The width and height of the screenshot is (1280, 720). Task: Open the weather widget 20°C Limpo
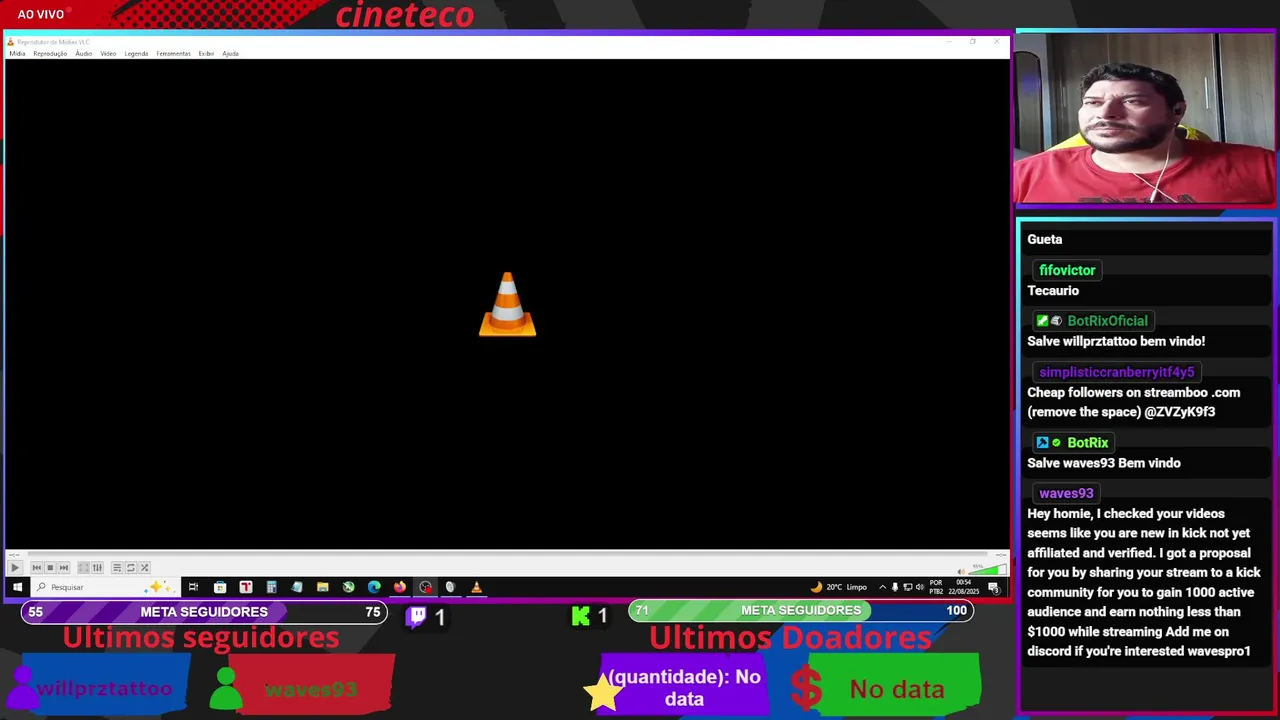(x=838, y=587)
